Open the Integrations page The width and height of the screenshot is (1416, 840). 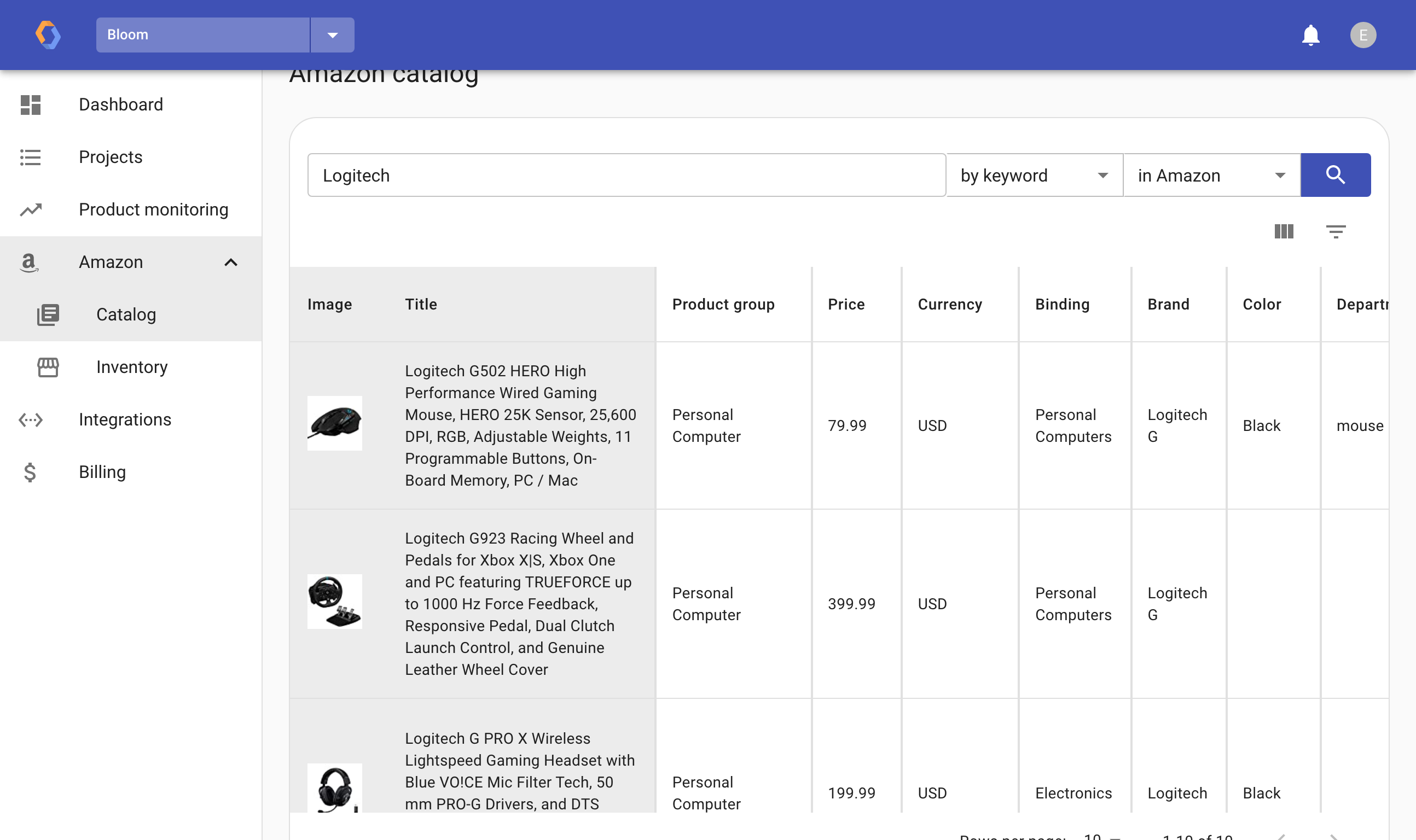click(125, 419)
